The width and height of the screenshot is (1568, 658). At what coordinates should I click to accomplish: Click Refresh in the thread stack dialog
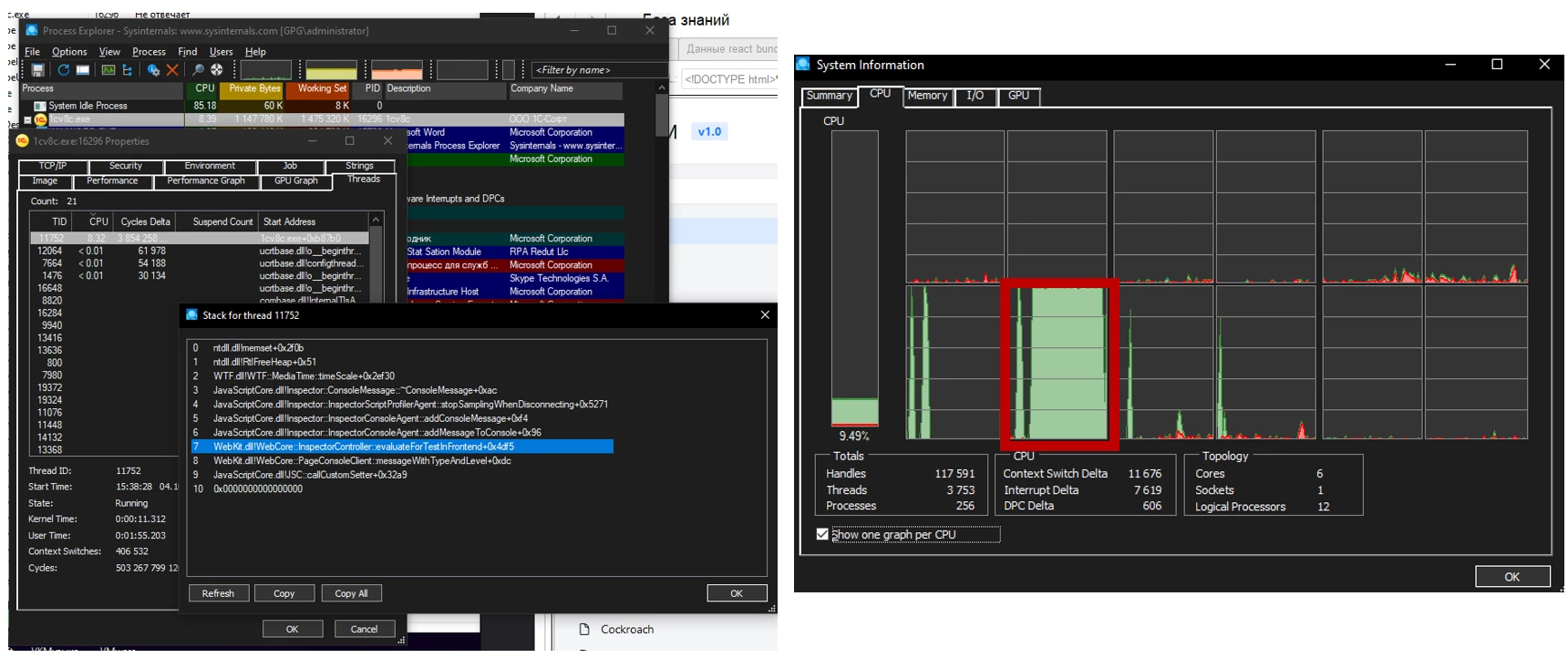point(218,593)
